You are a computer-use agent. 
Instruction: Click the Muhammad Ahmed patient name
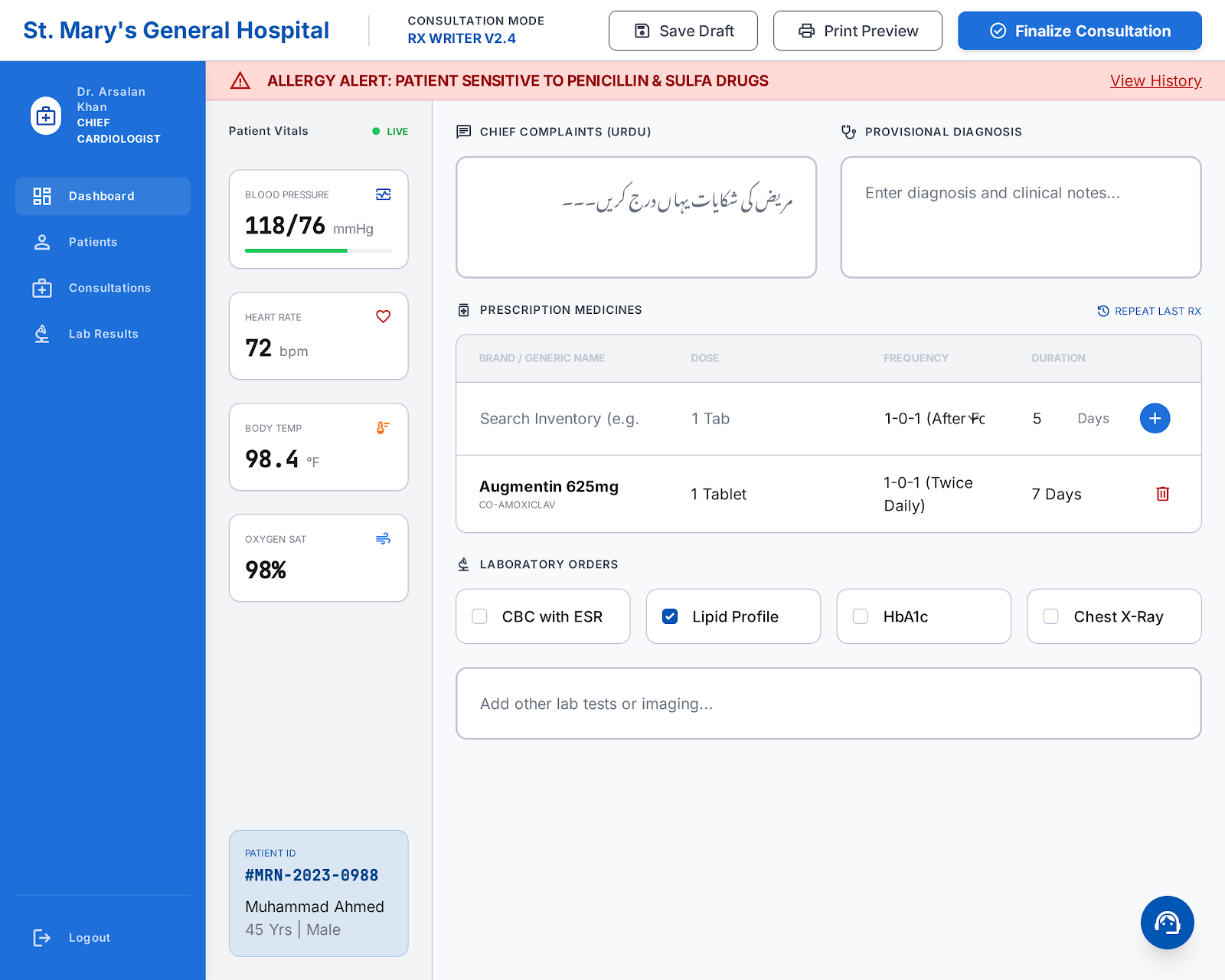[315, 906]
